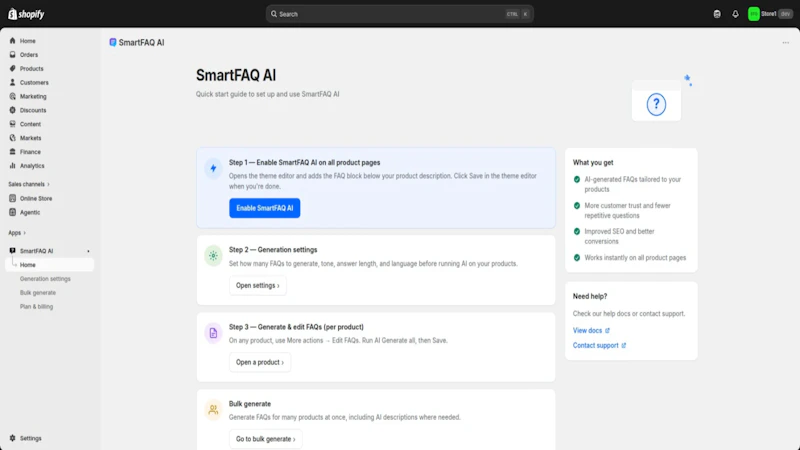Click the 'Need help?' heading
Screen dimensions: 800x450
(x=590, y=296)
